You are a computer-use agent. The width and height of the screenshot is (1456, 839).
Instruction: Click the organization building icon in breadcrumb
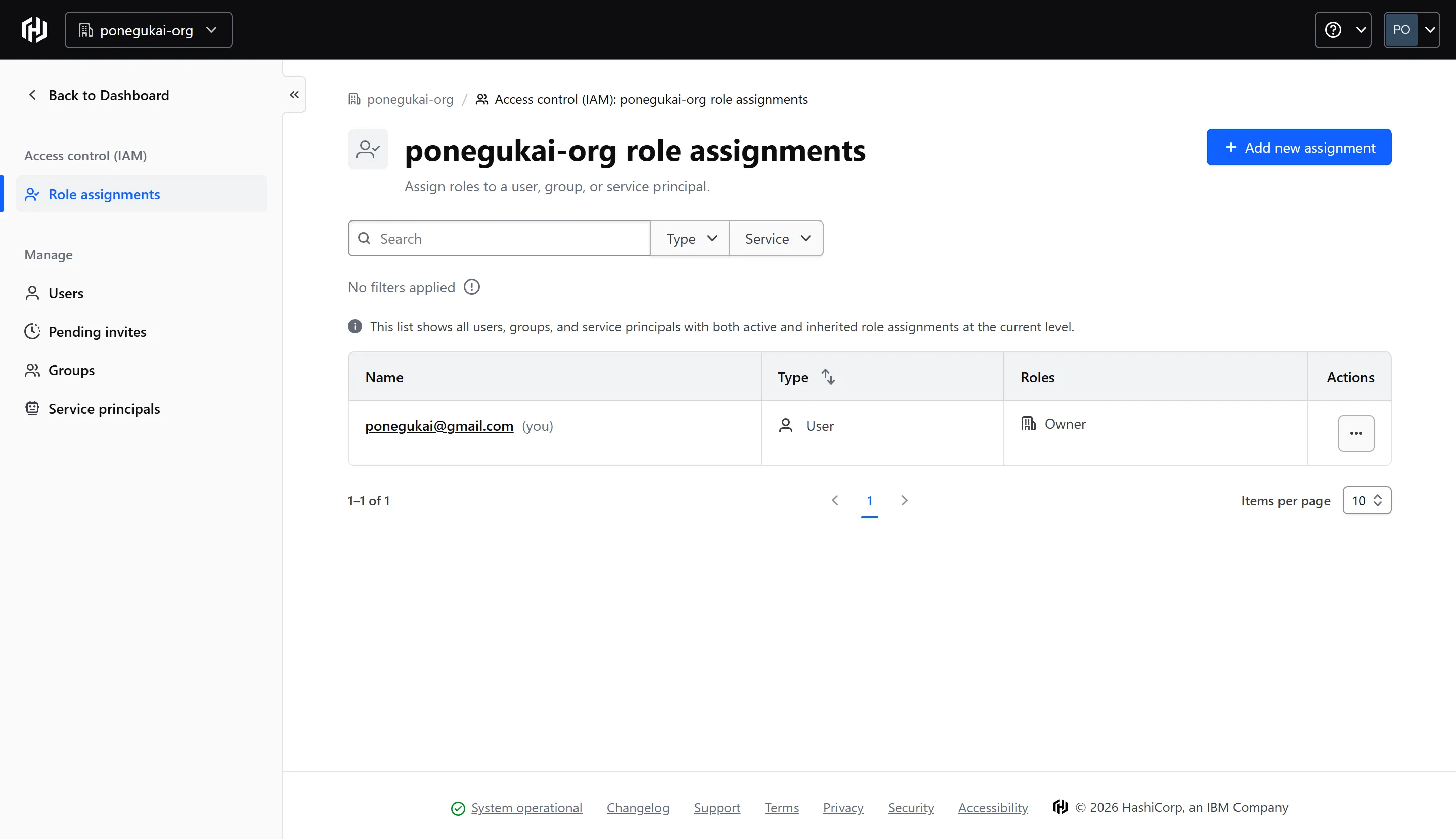pos(355,99)
